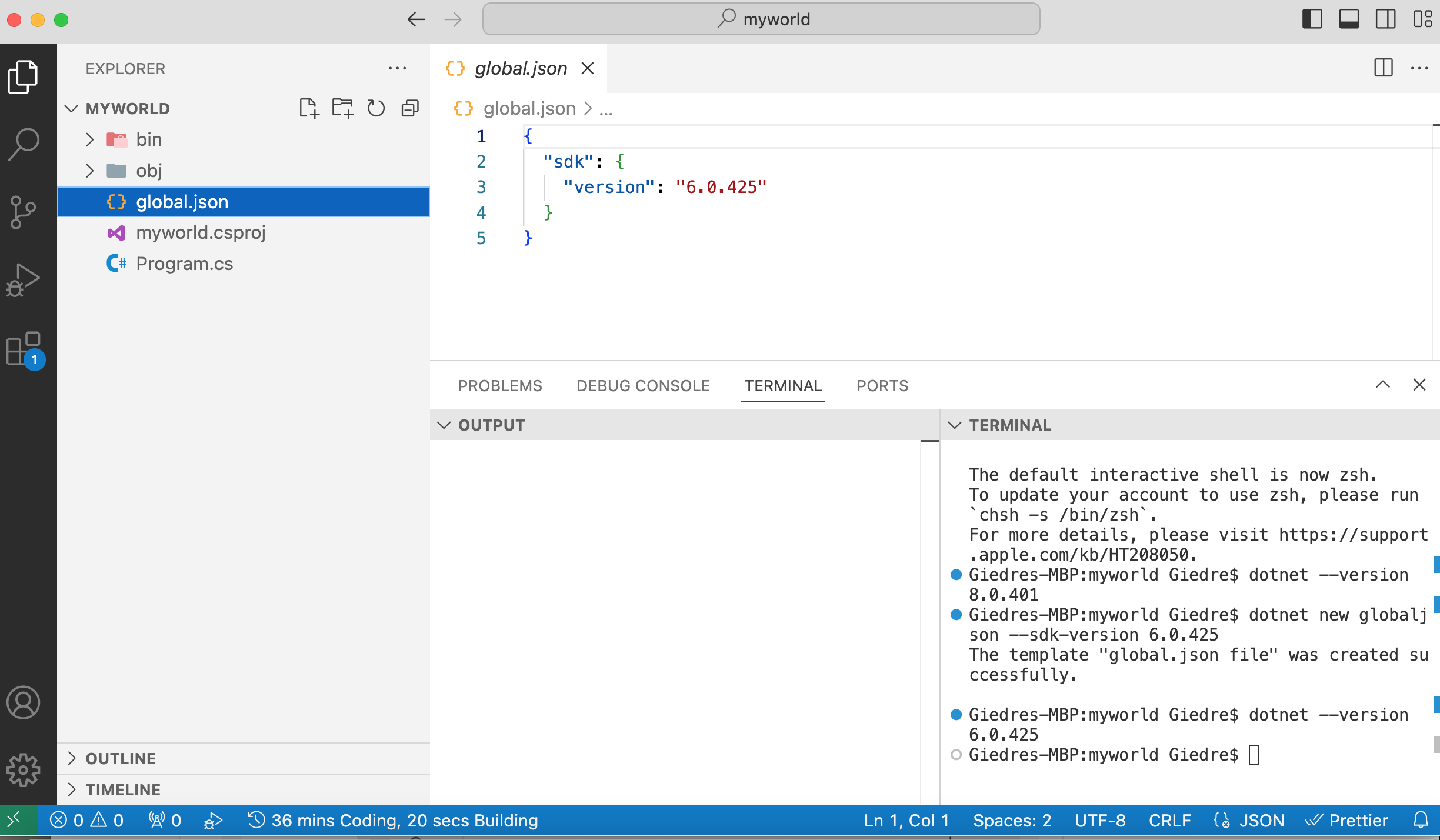Change indentation via Spaces: 2
1440x840 pixels.
click(x=1012, y=820)
